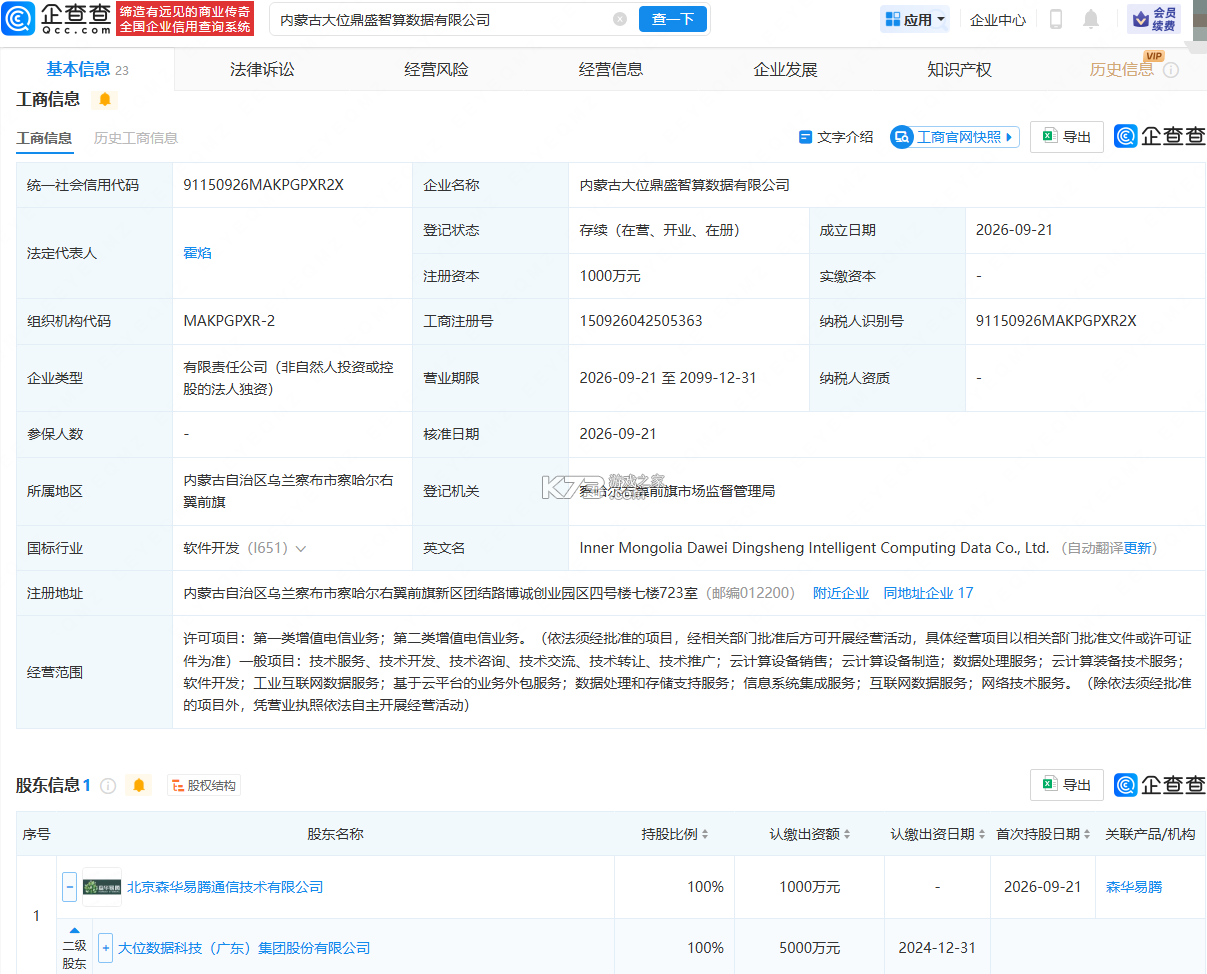Image resolution: width=1207 pixels, height=974 pixels.
Task: Switch to 法律诉讼 tab
Action: pos(262,69)
